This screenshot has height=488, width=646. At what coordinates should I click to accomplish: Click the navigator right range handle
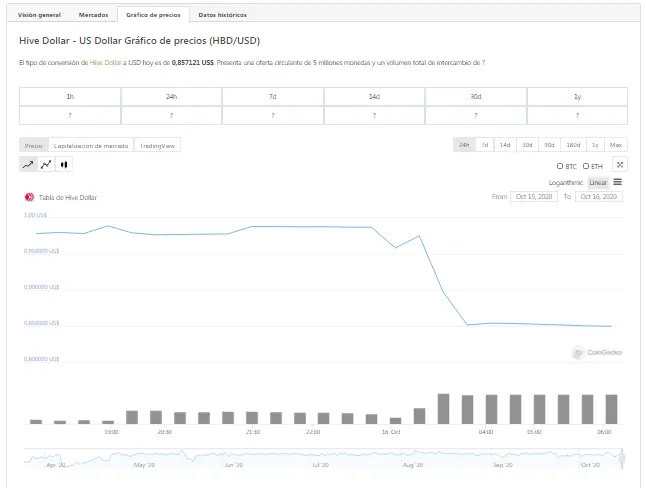click(622, 458)
